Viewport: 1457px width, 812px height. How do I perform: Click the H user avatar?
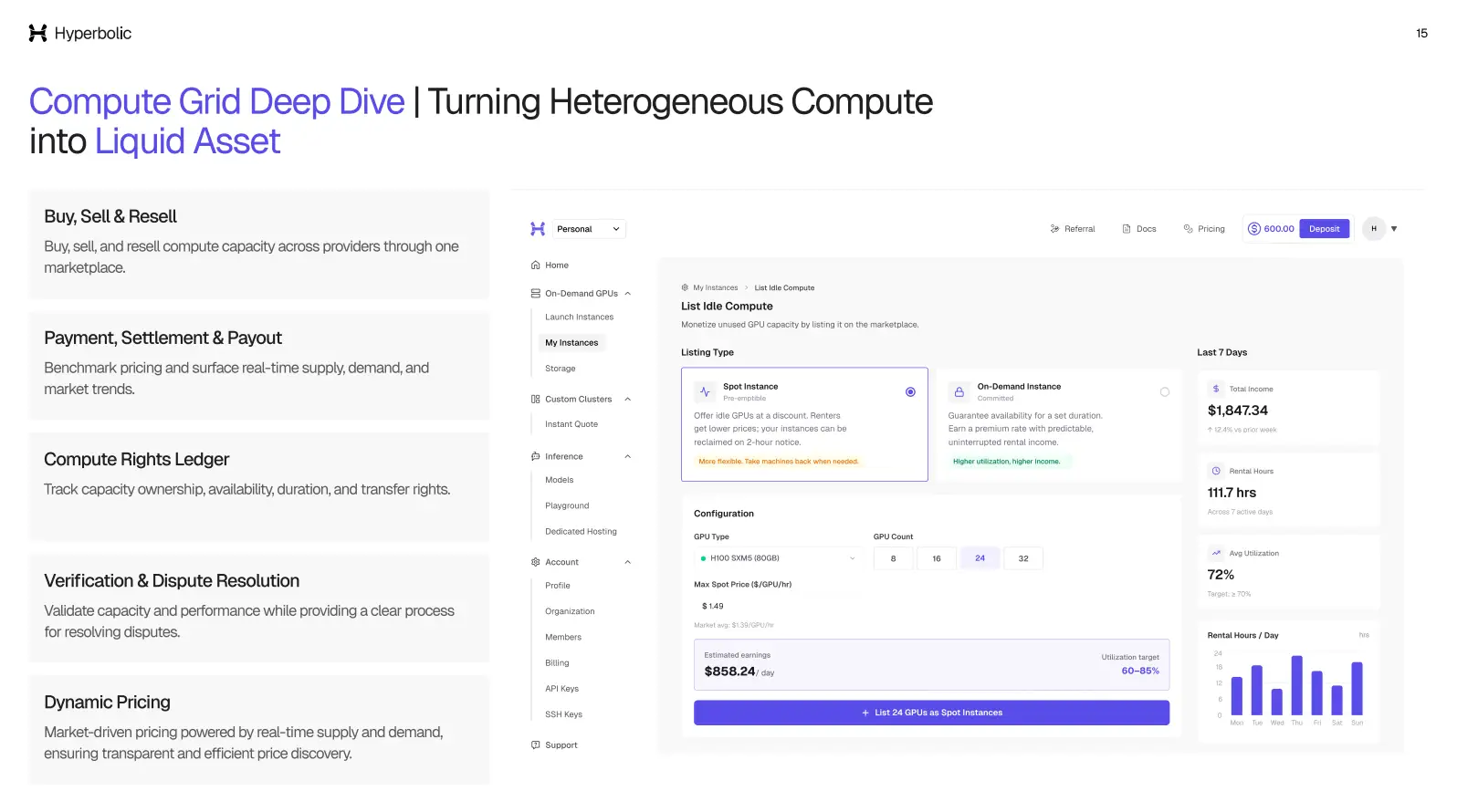click(1374, 229)
